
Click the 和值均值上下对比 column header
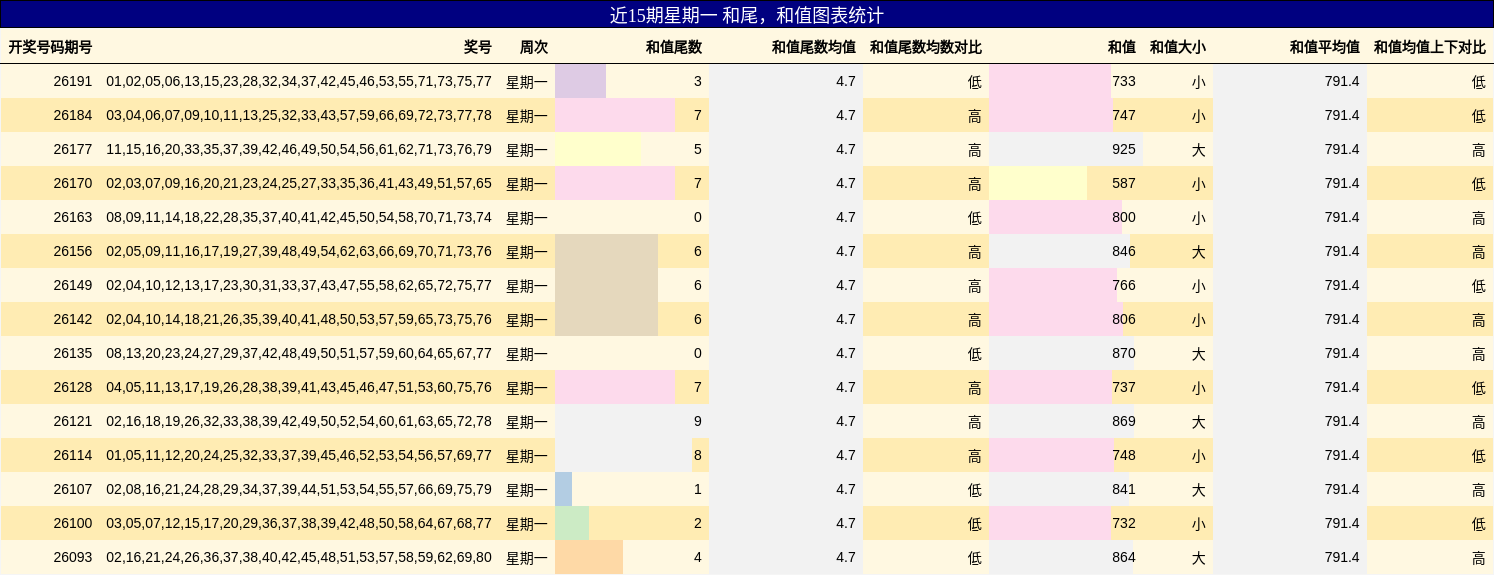click(1430, 47)
